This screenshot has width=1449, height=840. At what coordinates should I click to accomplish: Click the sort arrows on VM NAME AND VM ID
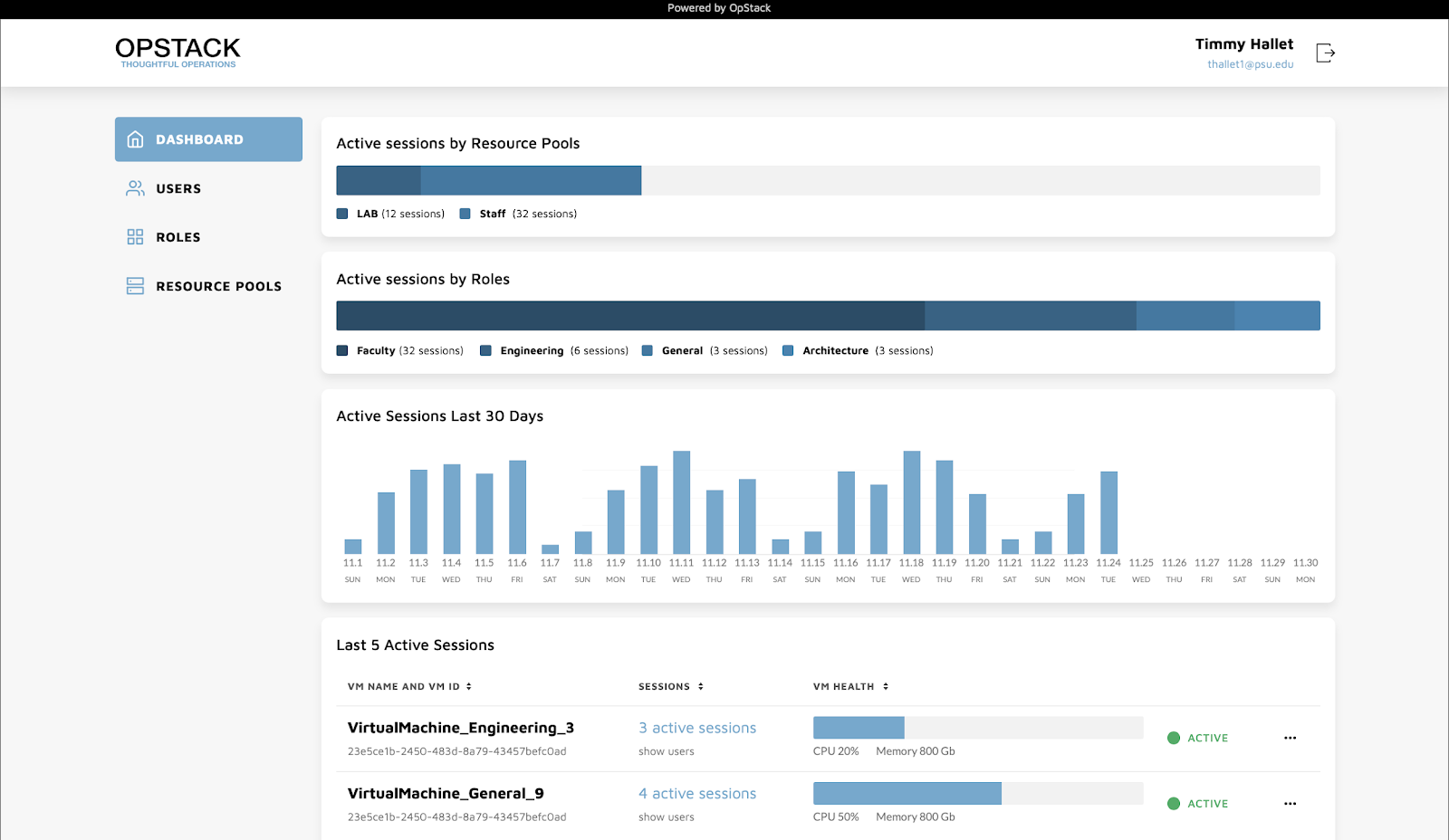(468, 686)
